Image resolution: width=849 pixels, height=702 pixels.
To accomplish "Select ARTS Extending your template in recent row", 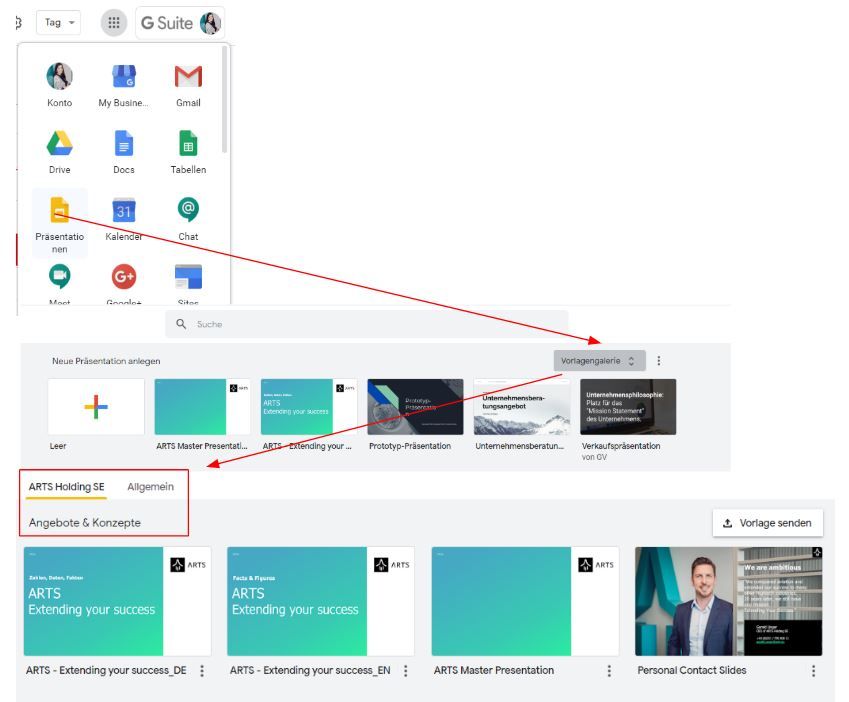I will (x=309, y=406).
